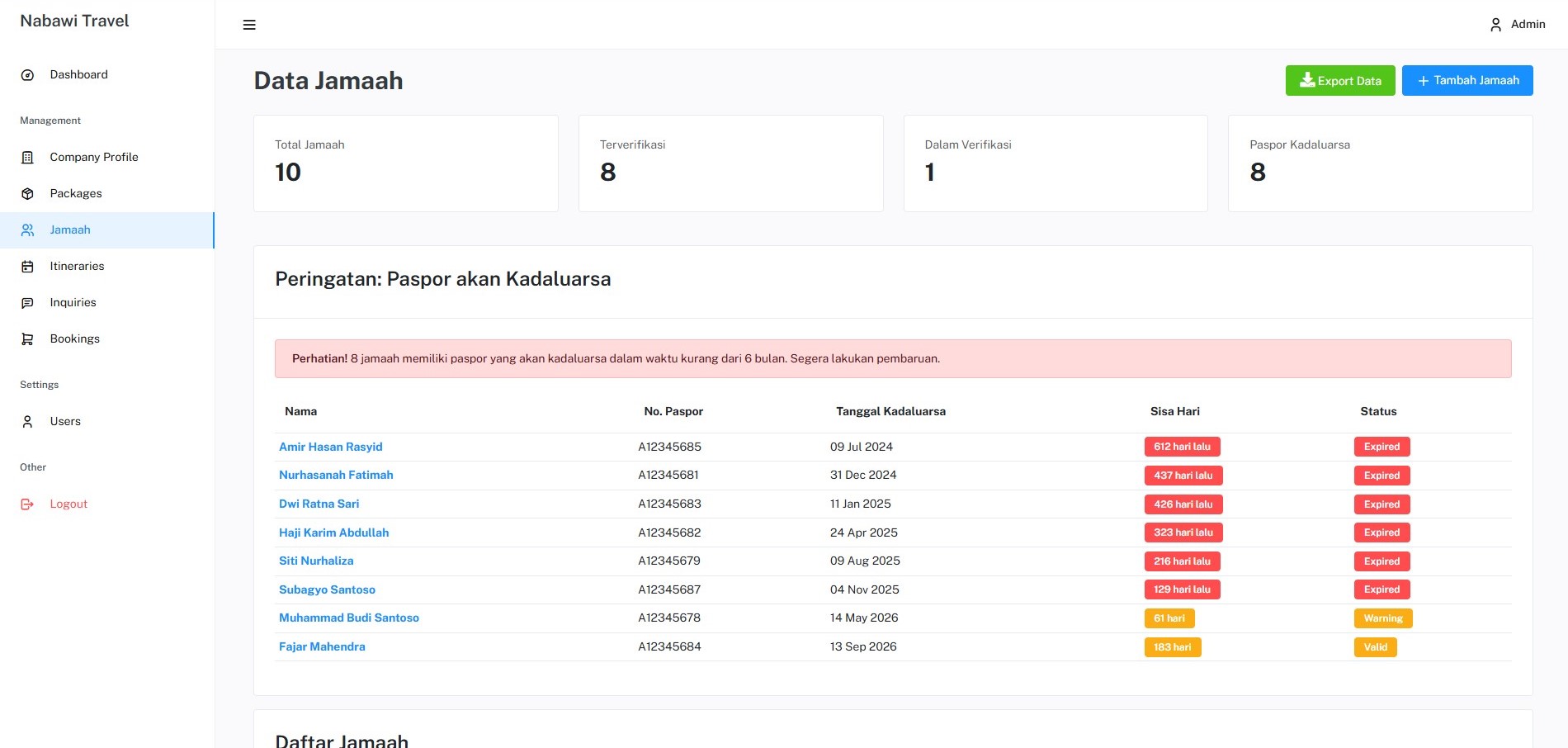Viewport: 1568px width, 748px height.
Task: Click the Inquiries chat icon
Action: 27,303
